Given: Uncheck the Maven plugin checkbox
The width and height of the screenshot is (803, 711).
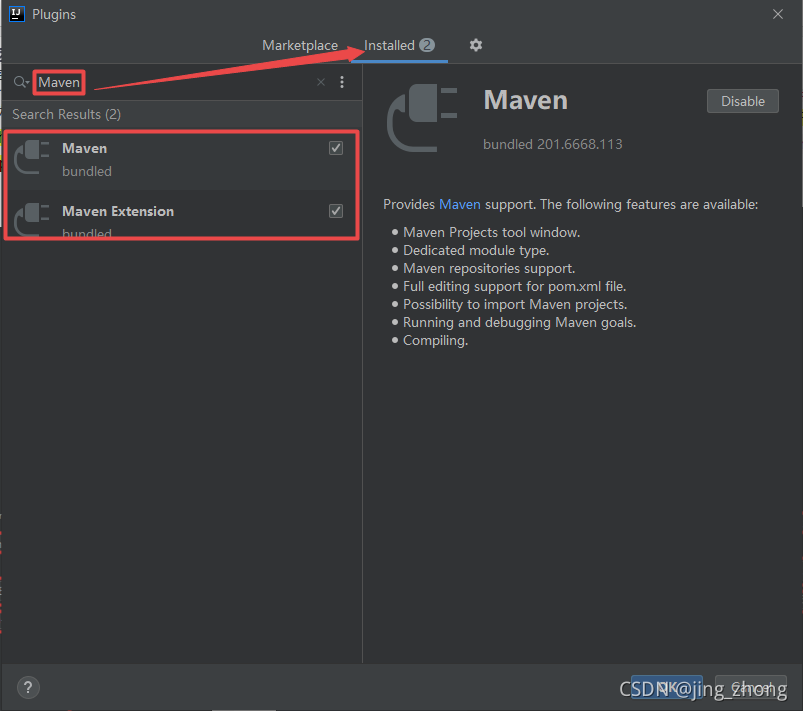Looking at the screenshot, I should 336,148.
